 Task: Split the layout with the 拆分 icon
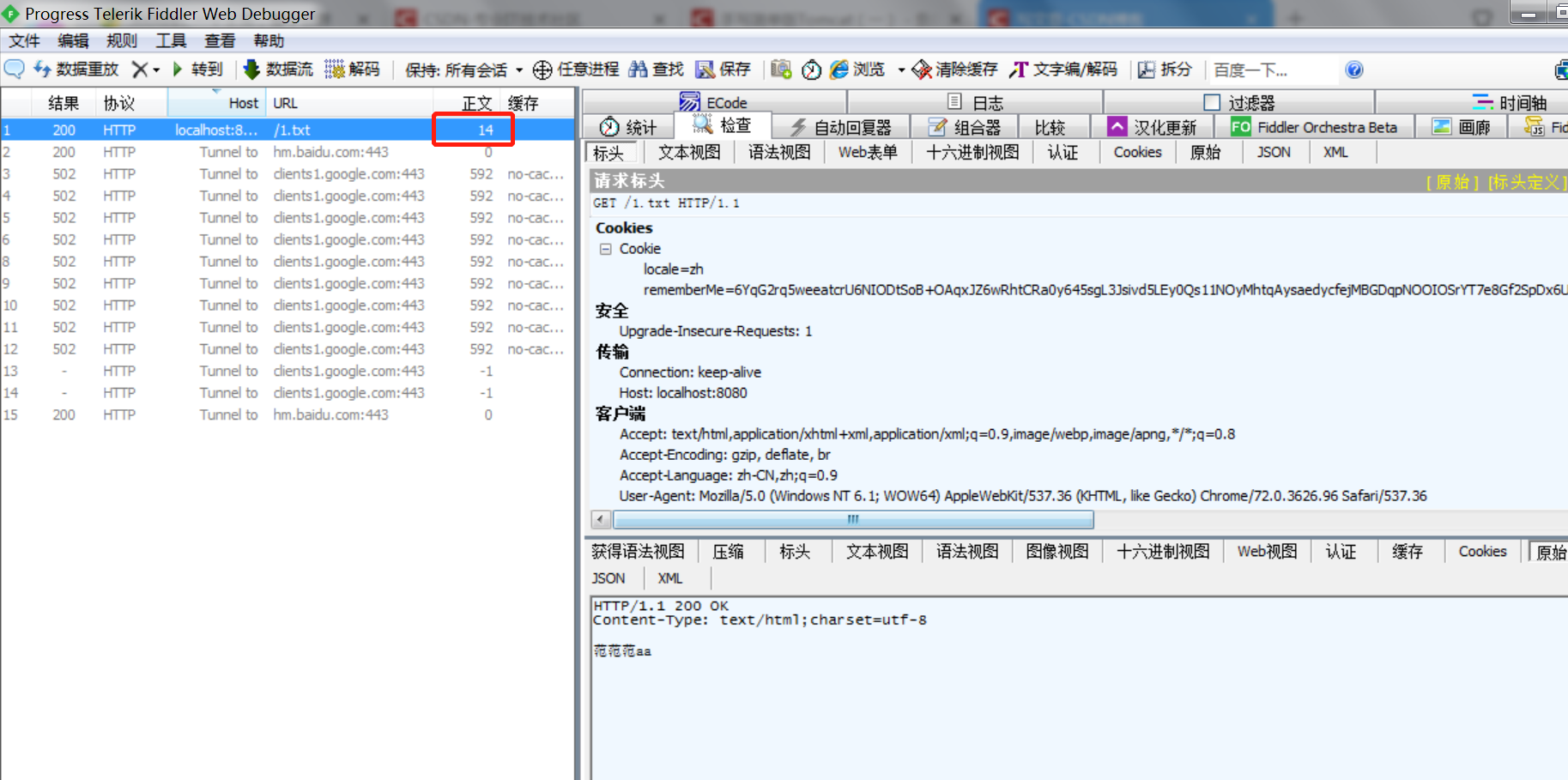coord(1165,70)
